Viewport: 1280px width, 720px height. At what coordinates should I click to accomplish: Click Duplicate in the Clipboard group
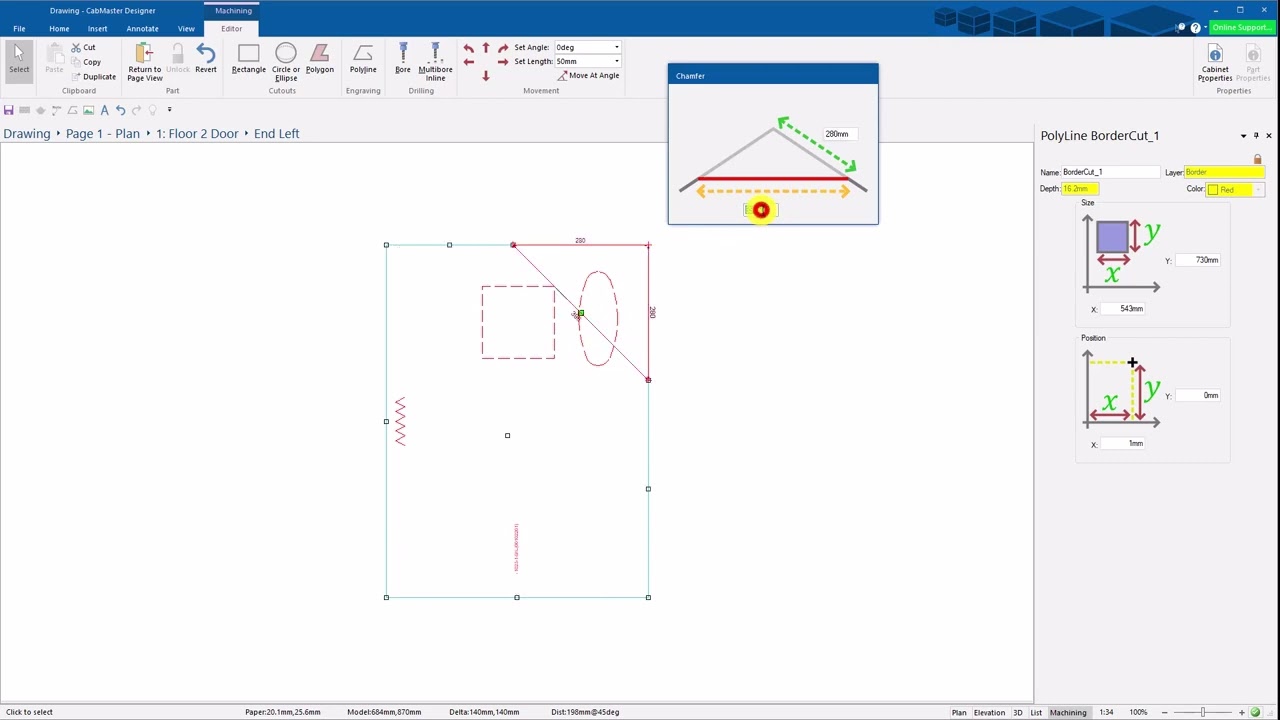(x=94, y=77)
